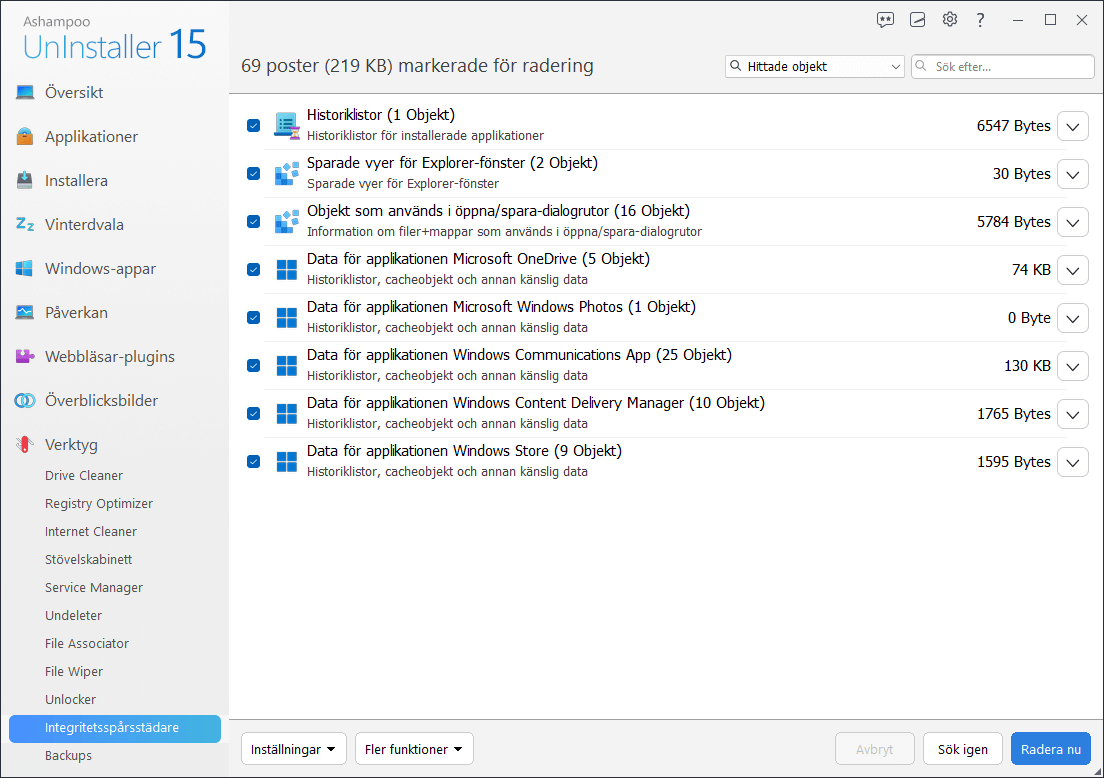The height and width of the screenshot is (778, 1104).
Task: Open the Fler funktioner dropdown button
Action: tap(414, 749)
